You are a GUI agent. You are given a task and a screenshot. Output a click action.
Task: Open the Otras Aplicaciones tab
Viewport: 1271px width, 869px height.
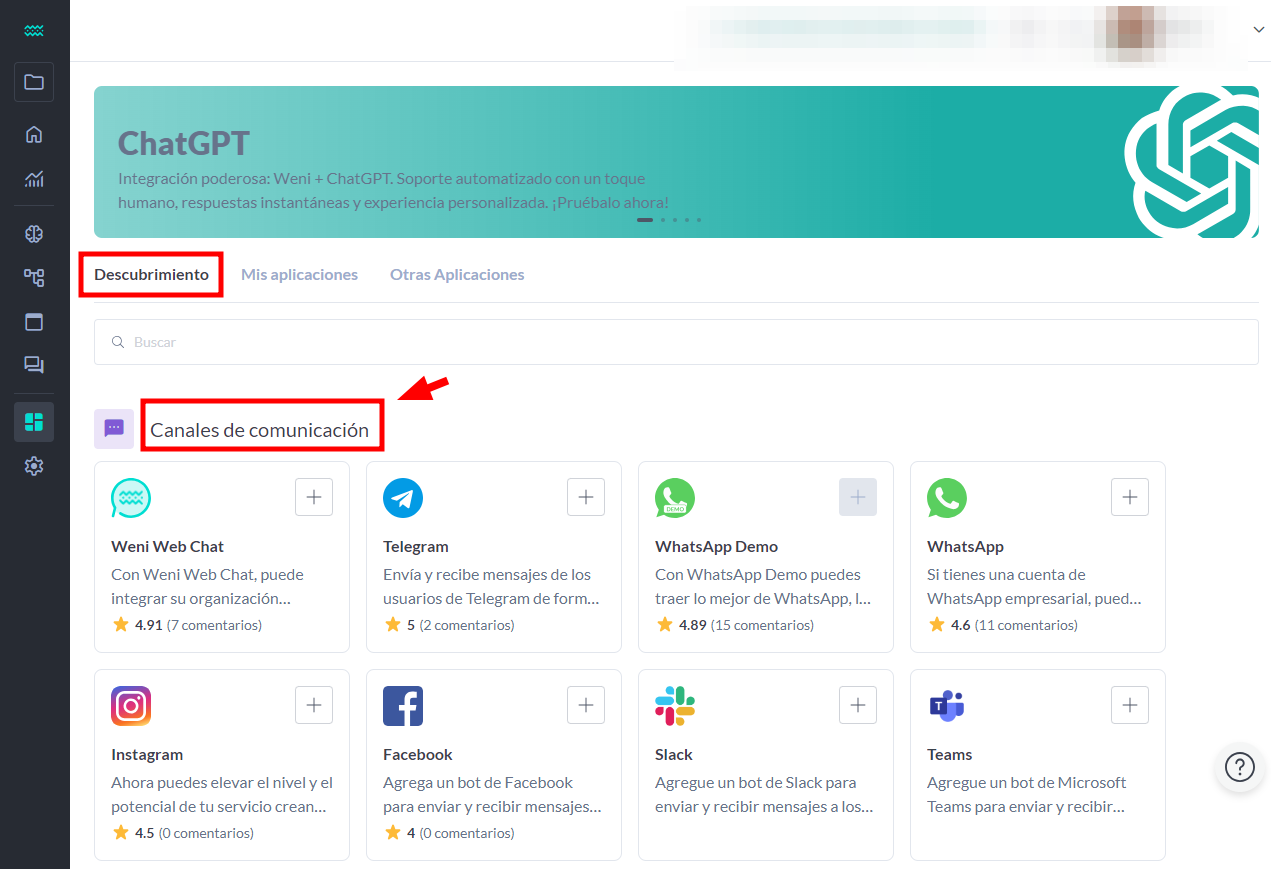pyautogui.click(x=457, y=274)
